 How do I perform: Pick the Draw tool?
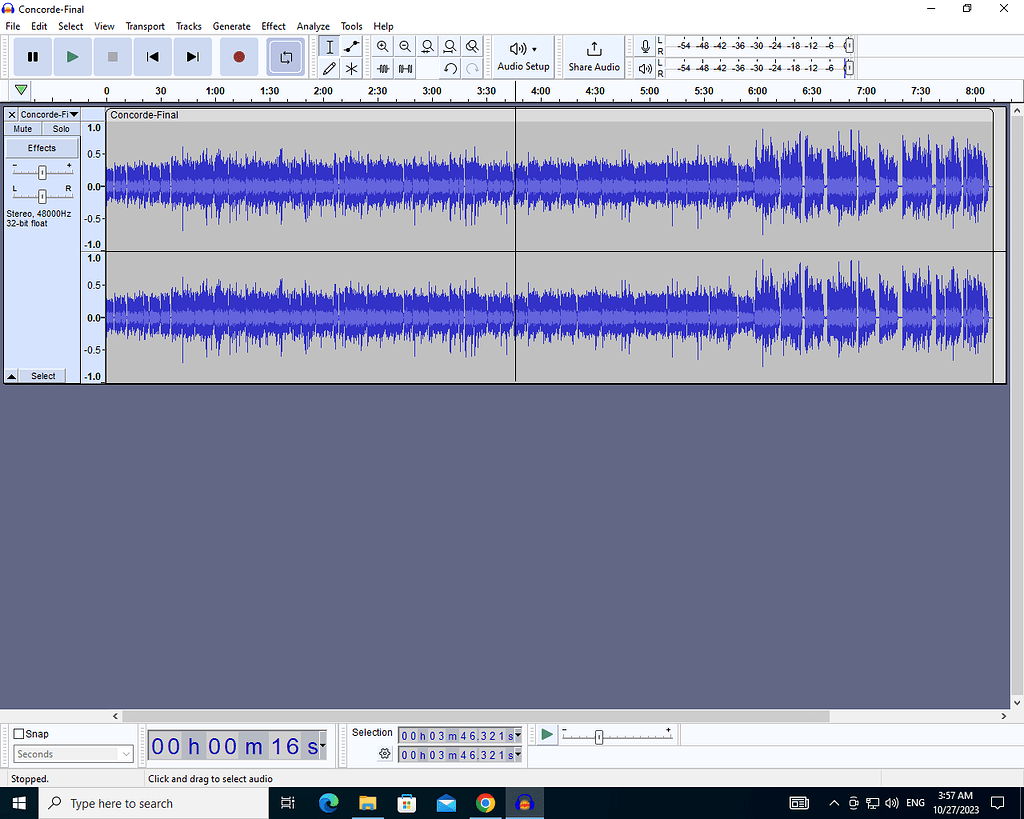[x=330, y=68]
